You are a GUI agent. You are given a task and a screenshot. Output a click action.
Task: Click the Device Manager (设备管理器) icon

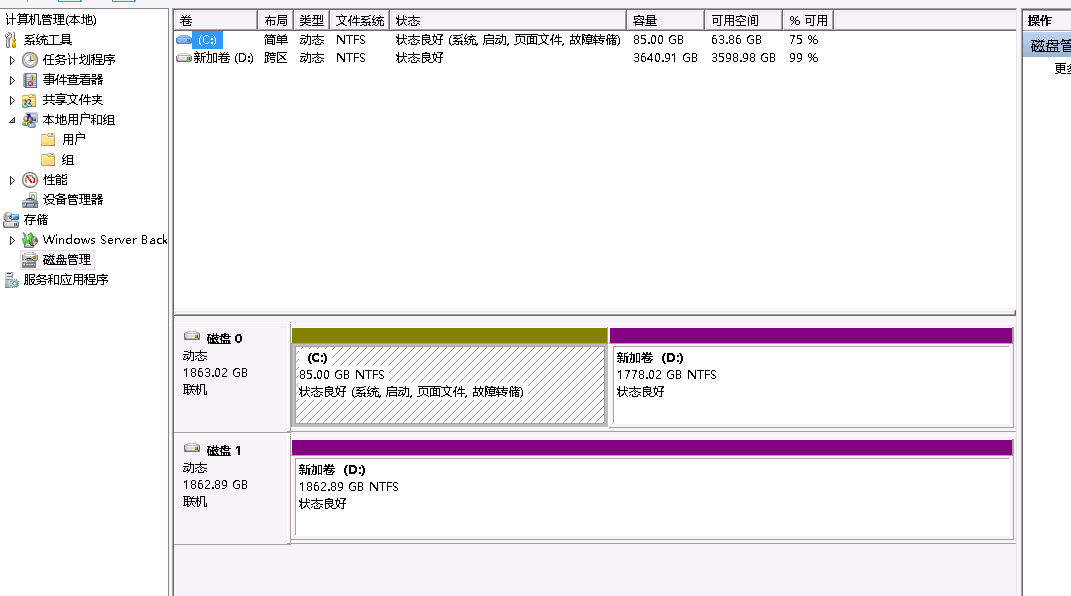29,200
